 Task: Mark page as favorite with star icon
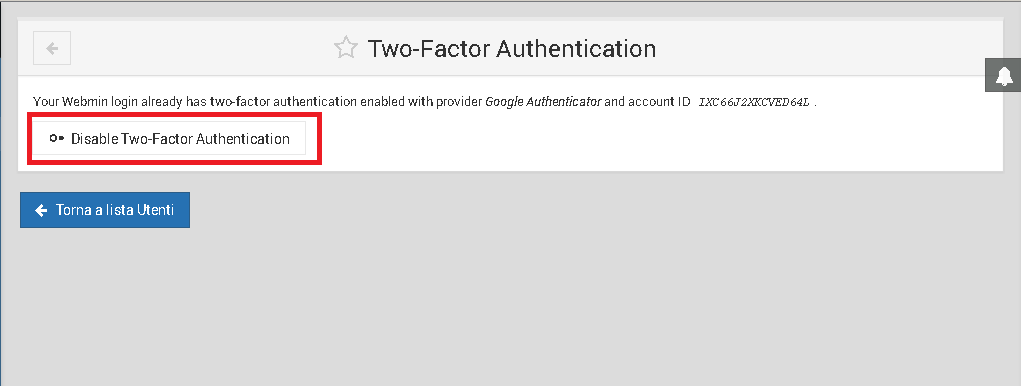346,48
